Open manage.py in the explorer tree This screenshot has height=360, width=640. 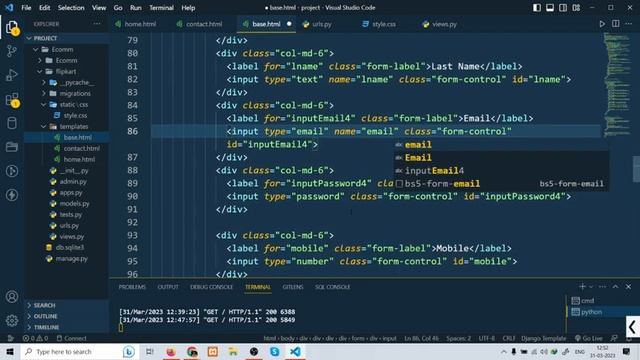(x=72, y=258)
